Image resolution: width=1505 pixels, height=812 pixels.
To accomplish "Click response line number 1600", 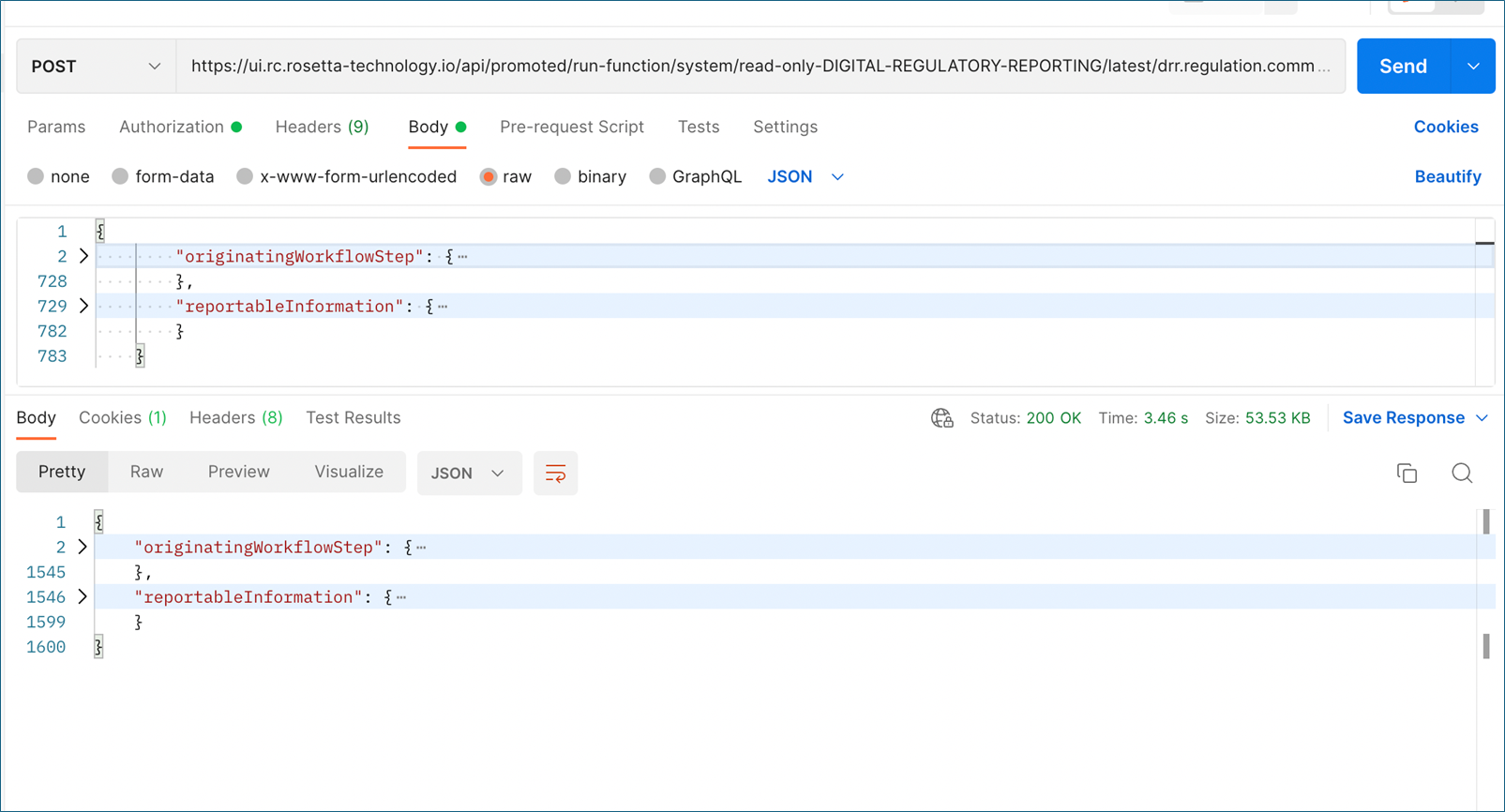I will [x=46, y=647].
